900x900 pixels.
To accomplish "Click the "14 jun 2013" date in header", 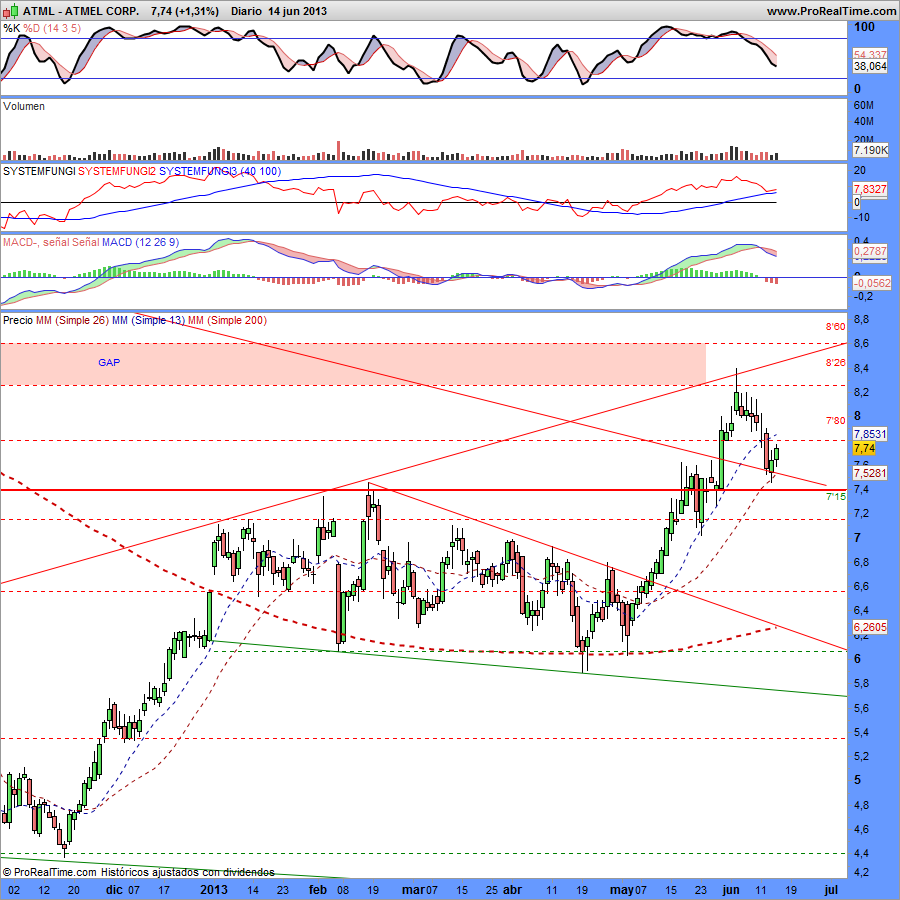I will pos(297,11).
